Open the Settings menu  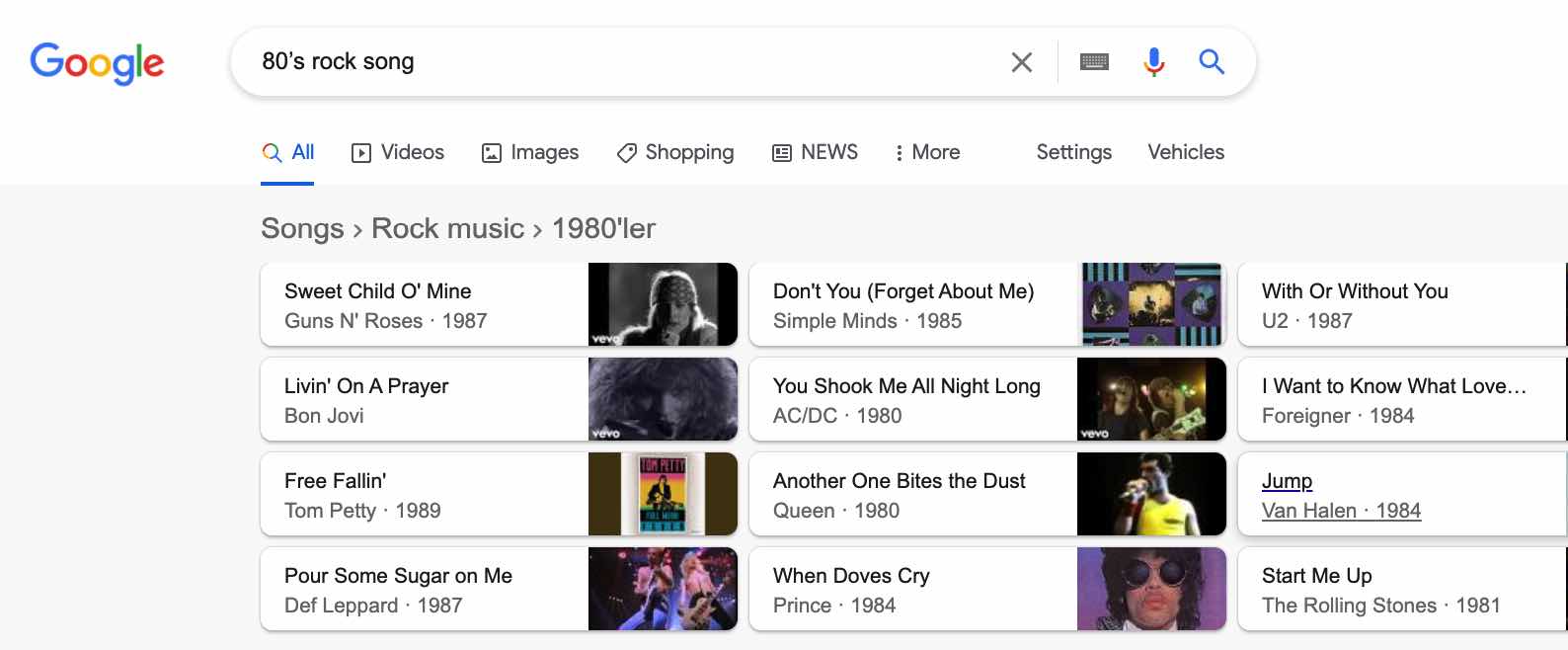coord(1073,152)
